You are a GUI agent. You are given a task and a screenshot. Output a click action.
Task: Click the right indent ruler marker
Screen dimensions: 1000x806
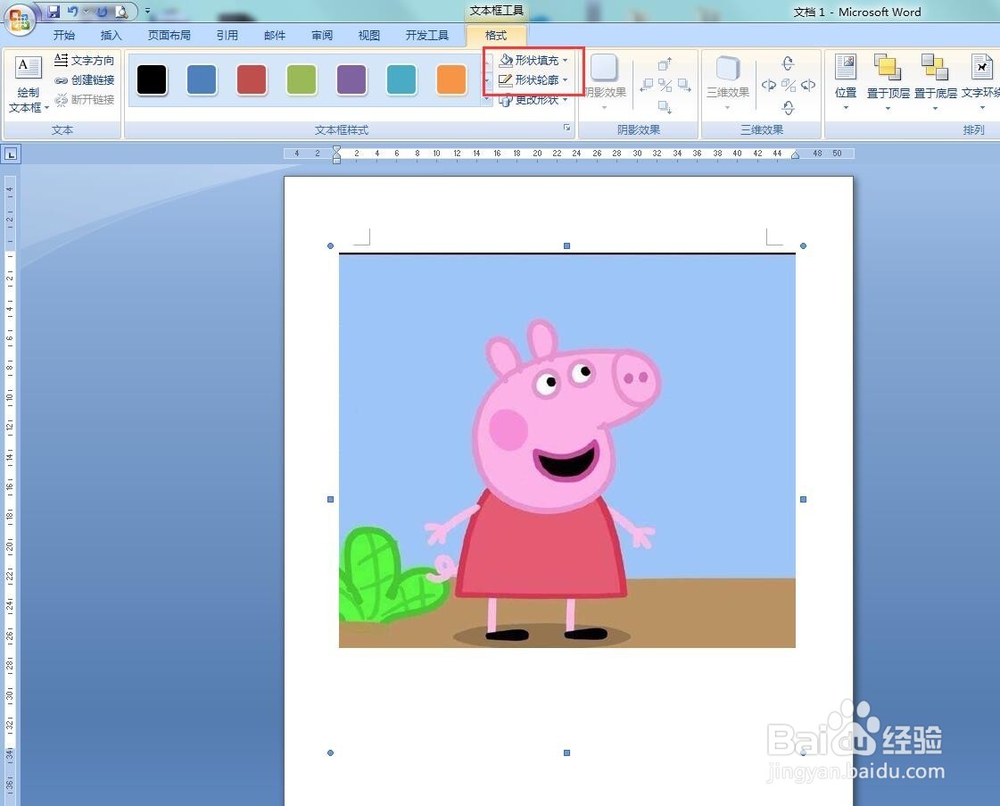click(795, 156)
